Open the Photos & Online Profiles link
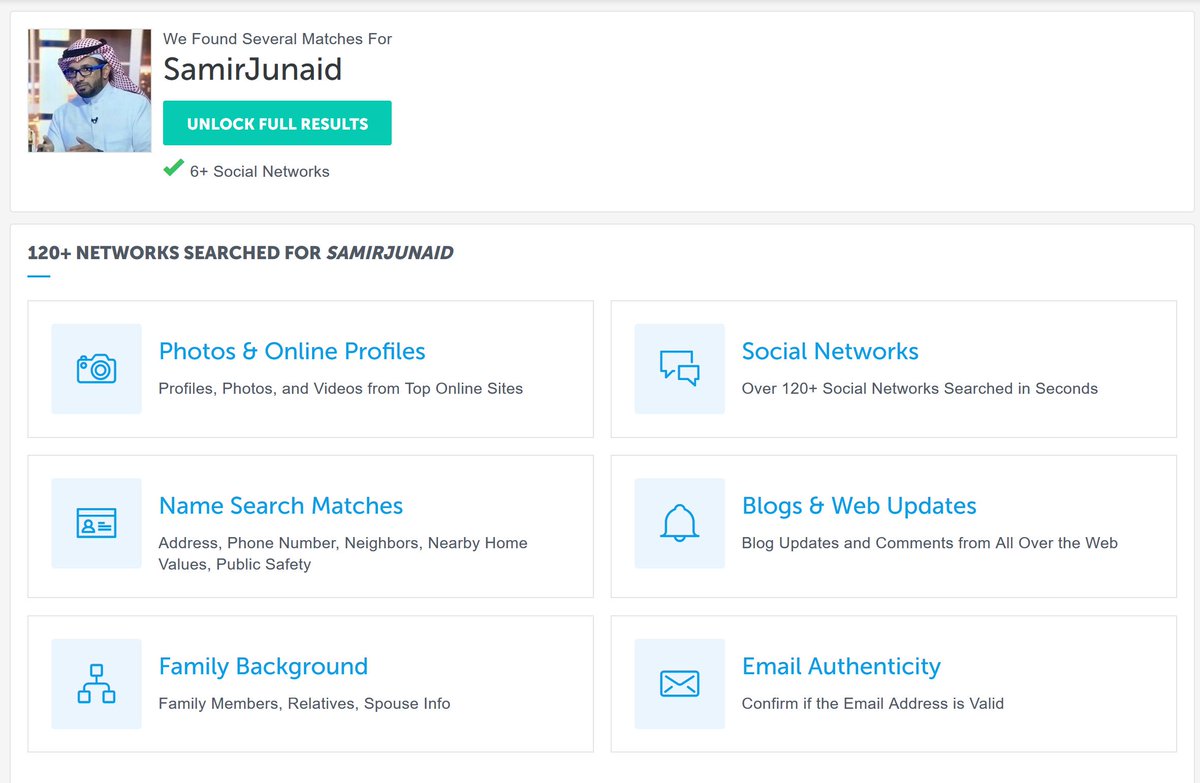Screen dimensions: 1200x783 pyautogui.click(x=292, y=351)
